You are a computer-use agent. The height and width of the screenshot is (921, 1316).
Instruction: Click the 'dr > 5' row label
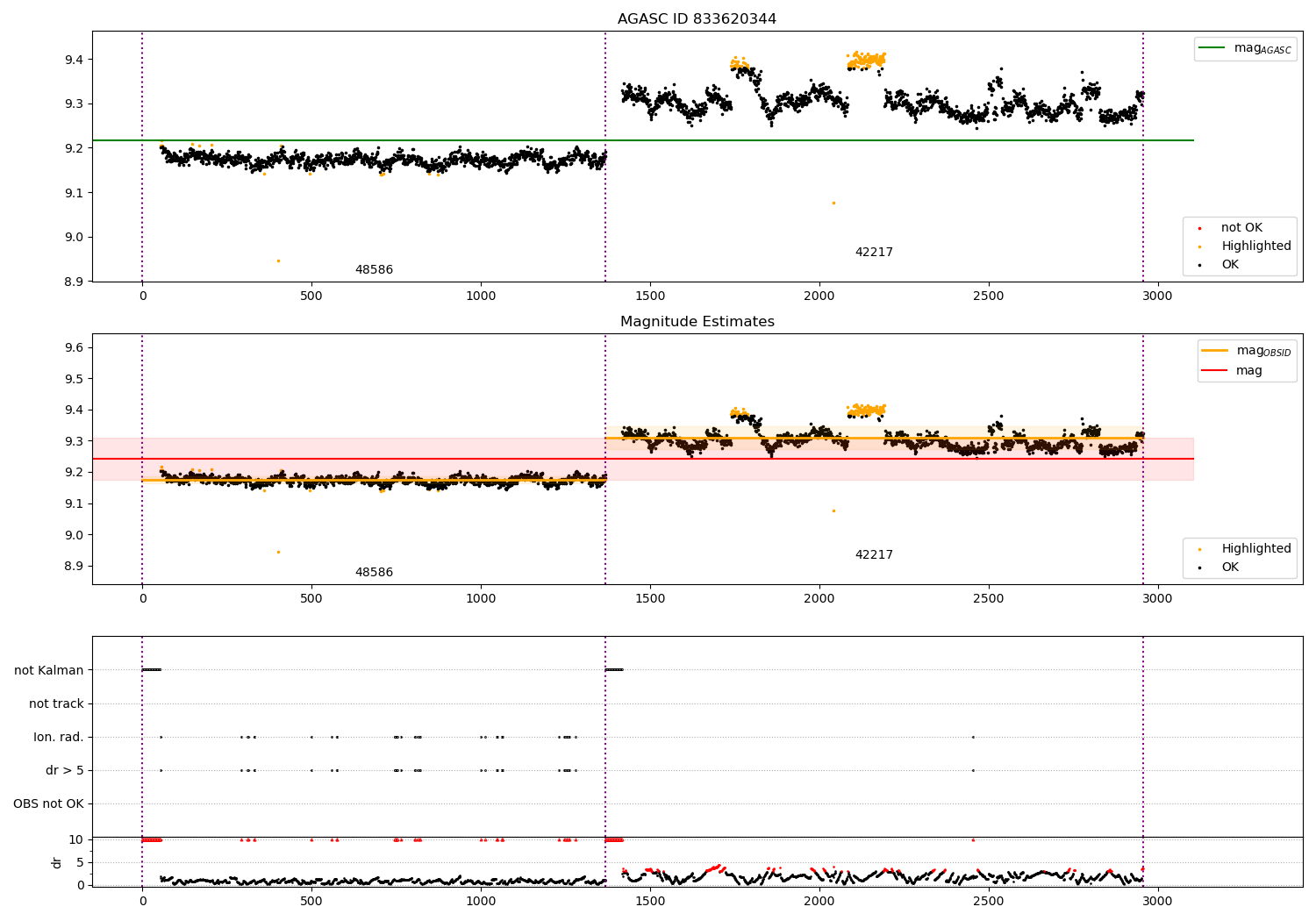[65, 770]
